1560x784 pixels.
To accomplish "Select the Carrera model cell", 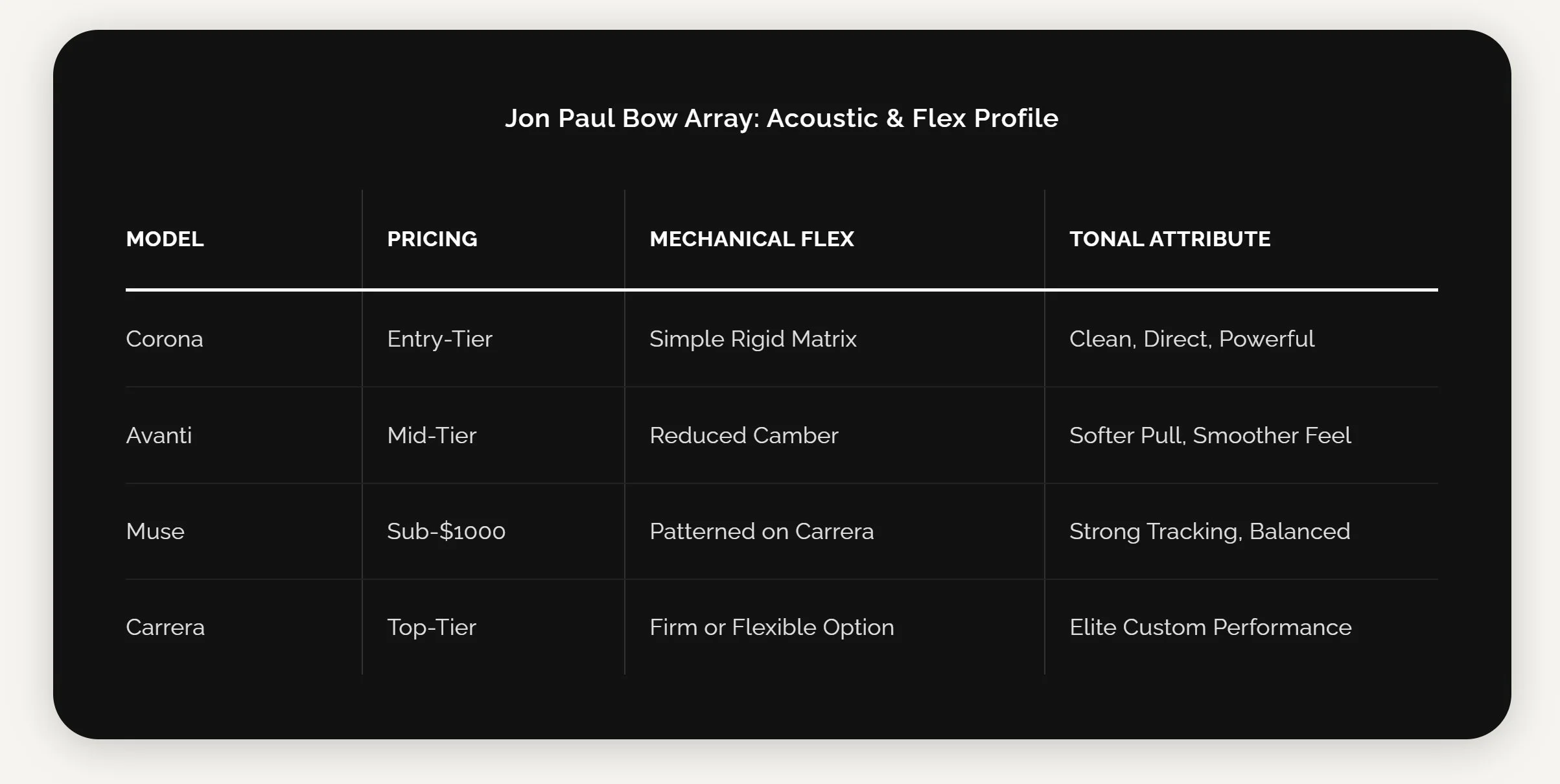I will 244,627.
